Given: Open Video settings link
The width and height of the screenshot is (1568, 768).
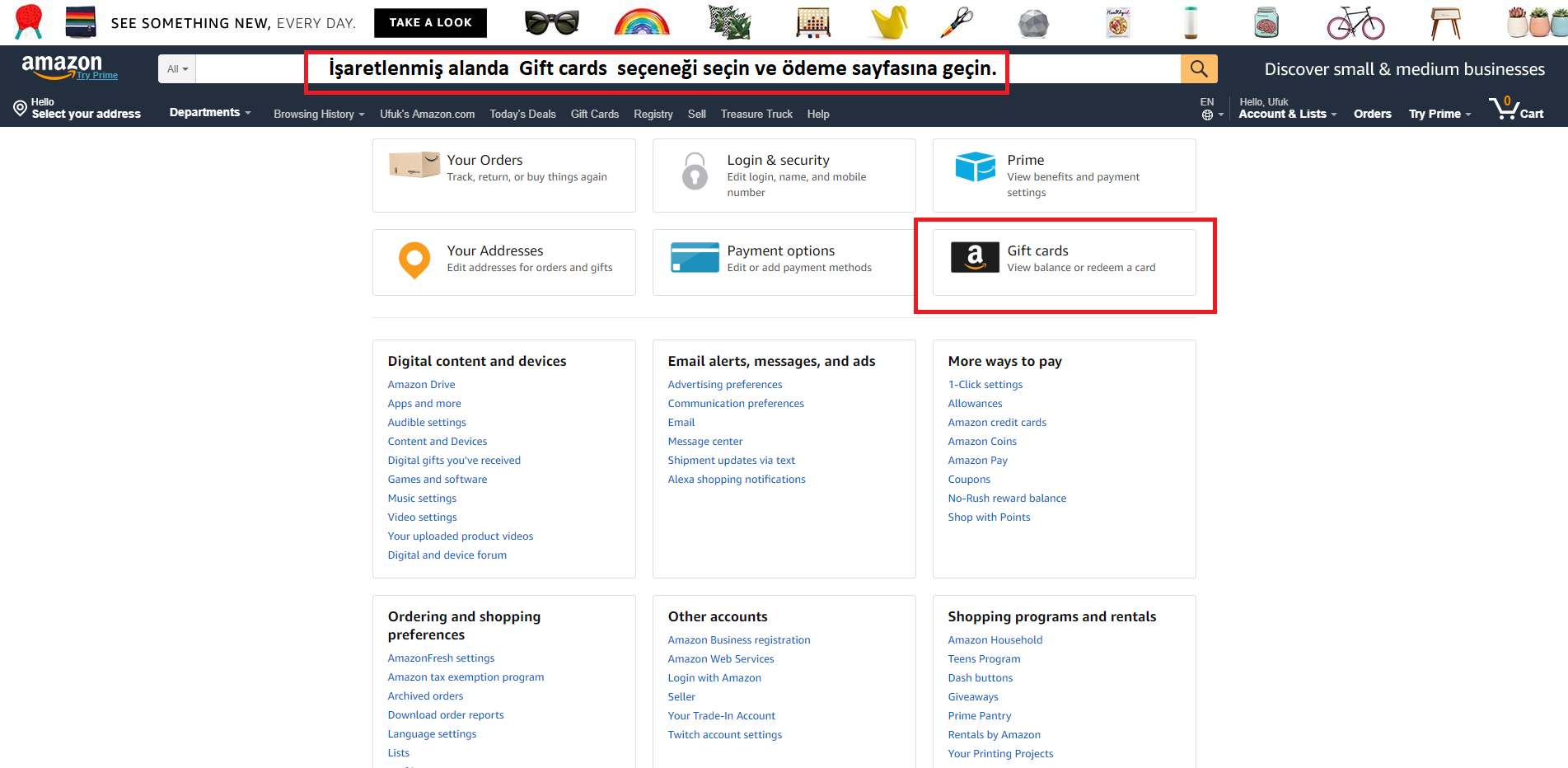Looking at the screenshot, I should coord(422,517).
